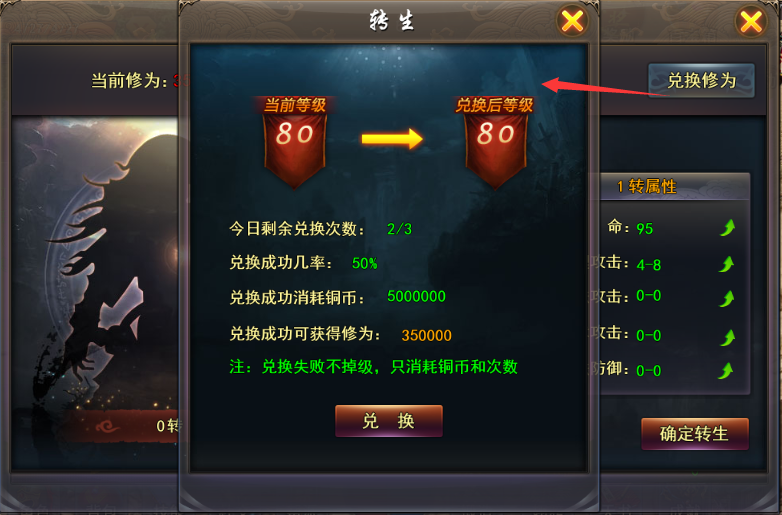
Task: Click the 当前等级 80 red badge
Action: pos(295,142)
